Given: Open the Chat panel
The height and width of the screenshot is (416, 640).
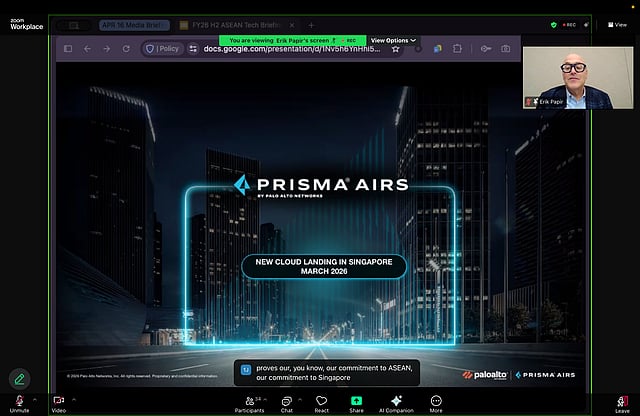Looking at the screenshot, I should (286, 402).
